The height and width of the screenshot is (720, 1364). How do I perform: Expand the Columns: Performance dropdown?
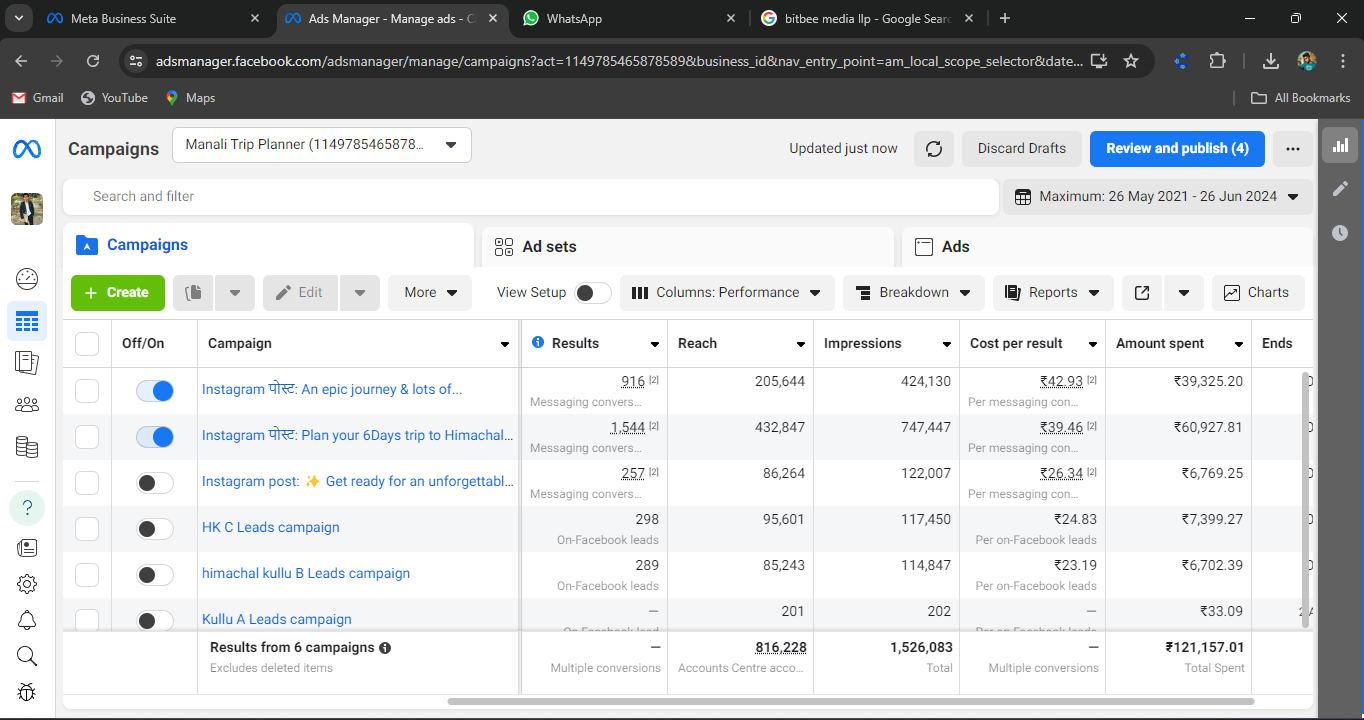coord(727,293)
